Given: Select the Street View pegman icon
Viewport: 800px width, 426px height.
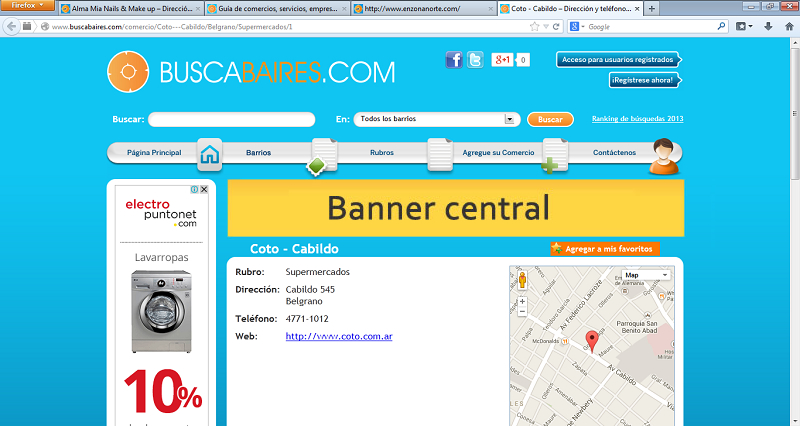Looking at the screenshot, I should click(x=522, y=280).
